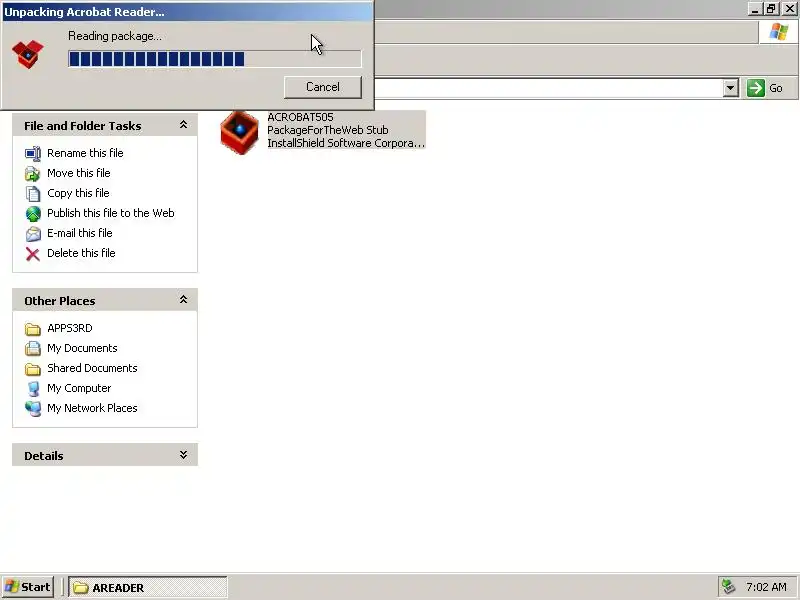
Task: Open the My Network Places link
Action: click(92, 408)
